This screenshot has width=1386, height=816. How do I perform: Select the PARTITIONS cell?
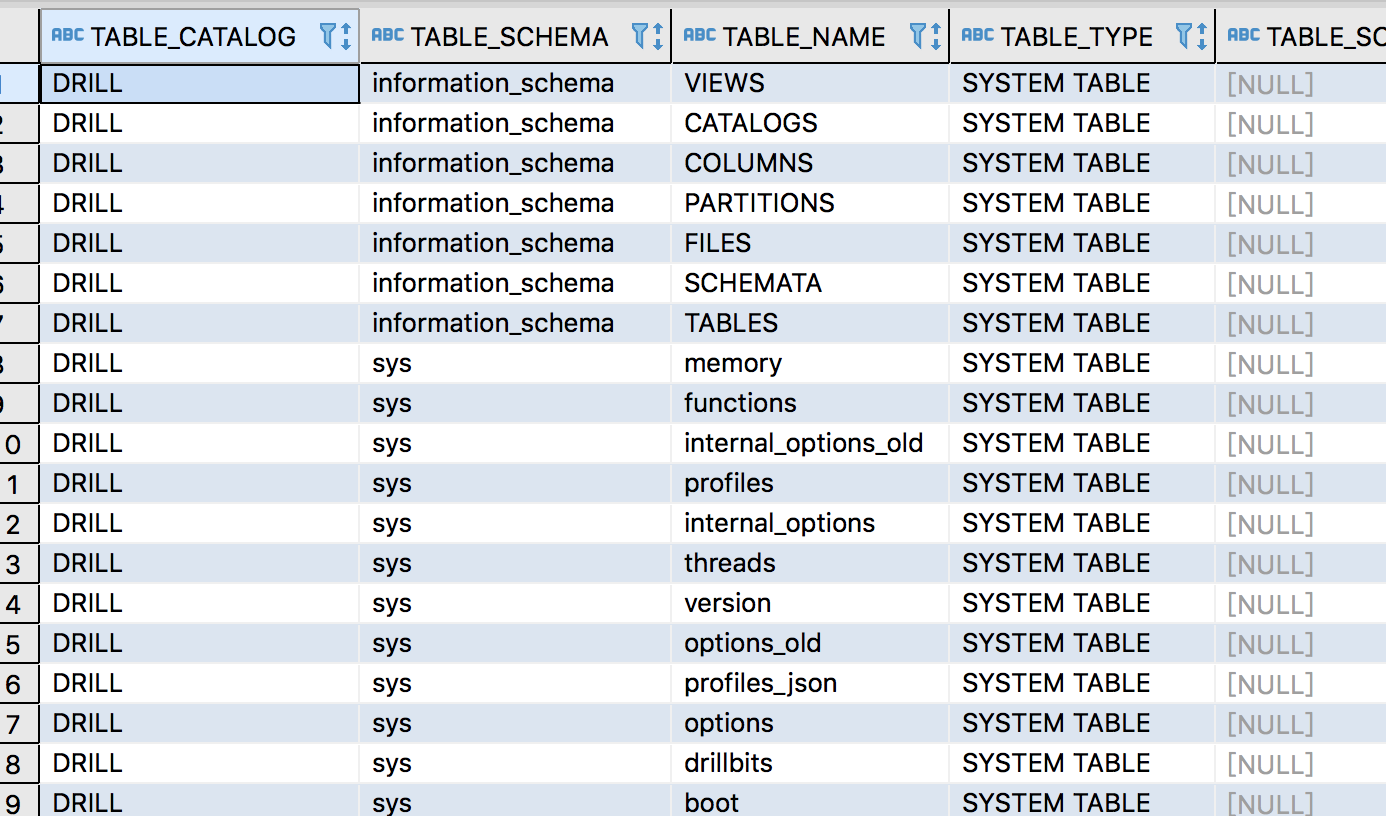point(811,203)
